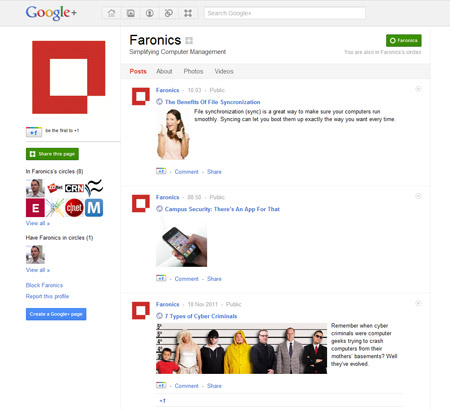Click View all under Have Faronics in circles

pyautogui.click(x=38, y=270)
